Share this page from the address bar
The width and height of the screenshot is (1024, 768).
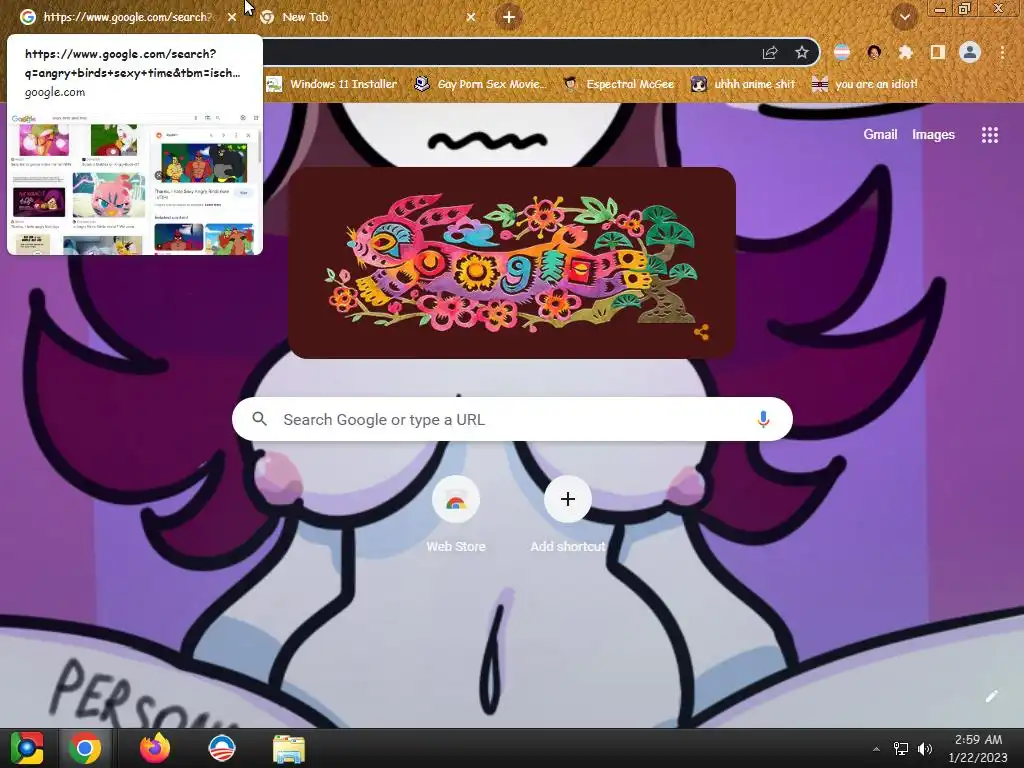(770, 53)
